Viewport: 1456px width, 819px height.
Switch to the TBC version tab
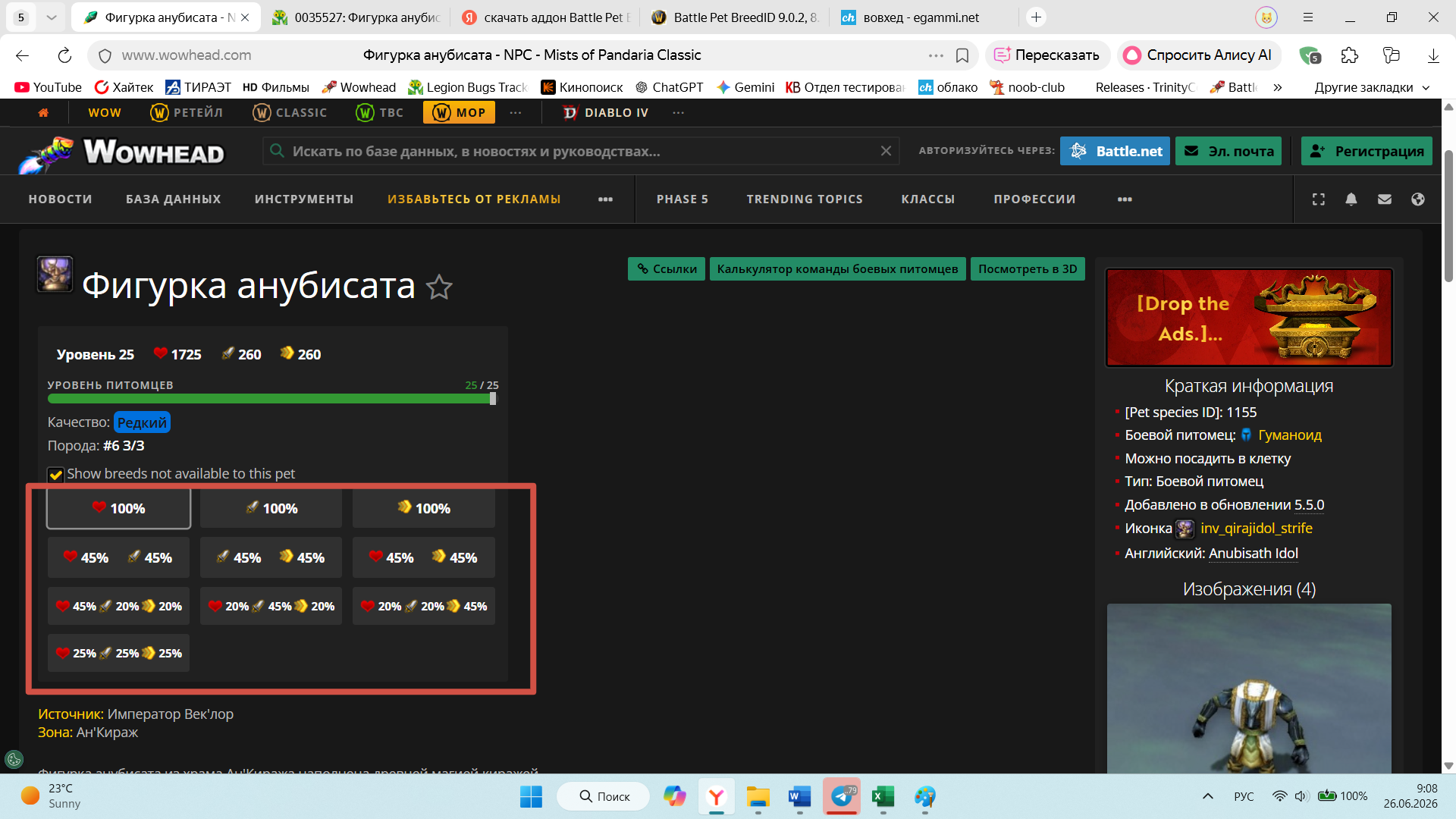380,112
